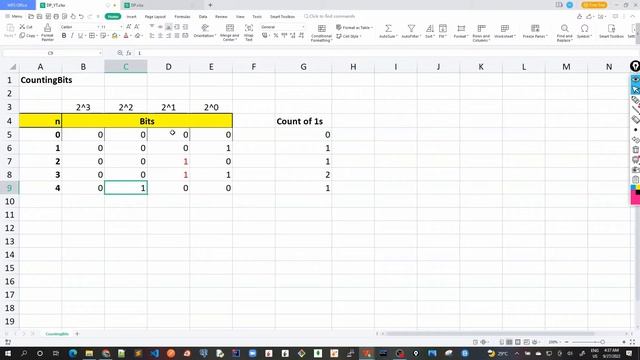
Task: Toggle Italic formatting
Action: [72, 36]
